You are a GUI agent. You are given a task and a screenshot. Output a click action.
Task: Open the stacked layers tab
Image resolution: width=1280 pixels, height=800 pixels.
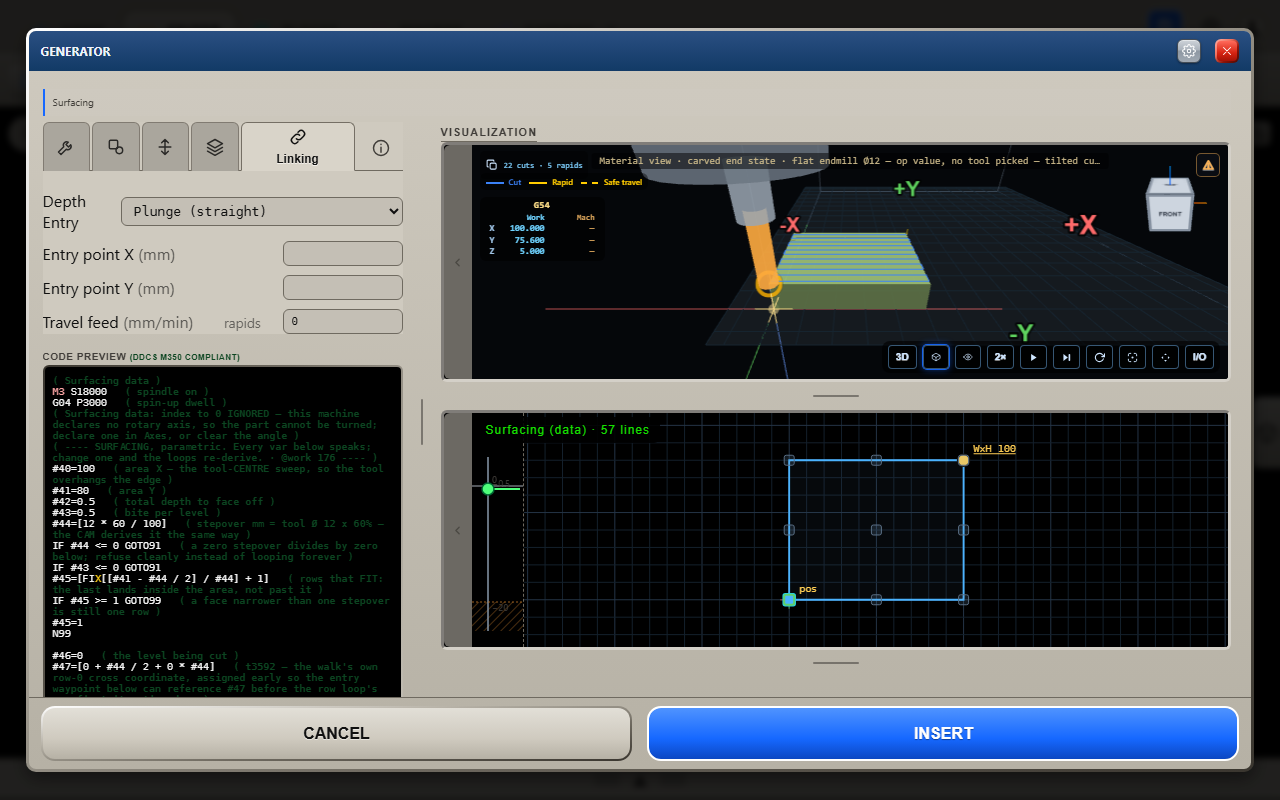click(x=215, y=147)
